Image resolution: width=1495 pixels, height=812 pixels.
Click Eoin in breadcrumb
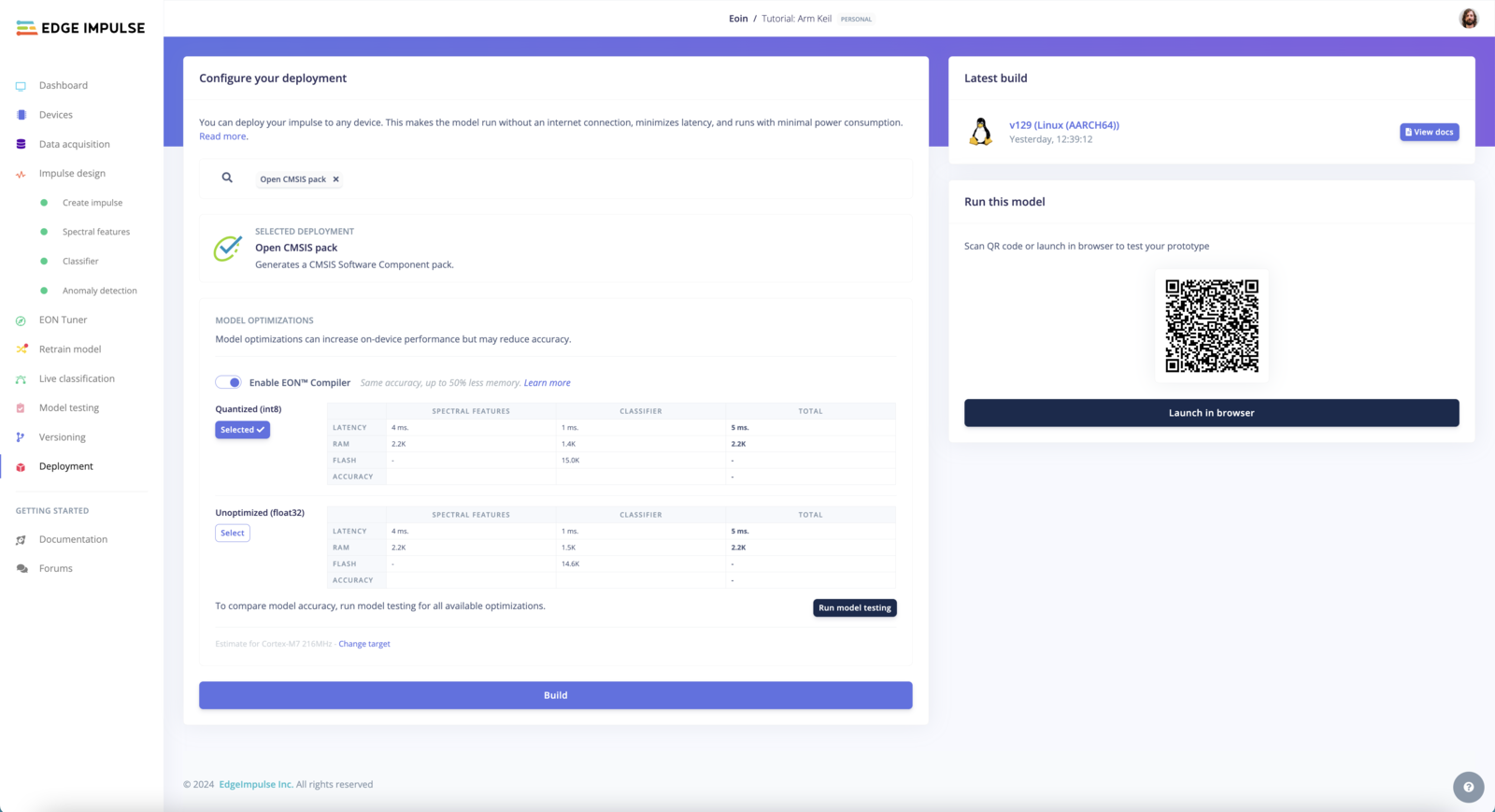click(x=738, y=19)
